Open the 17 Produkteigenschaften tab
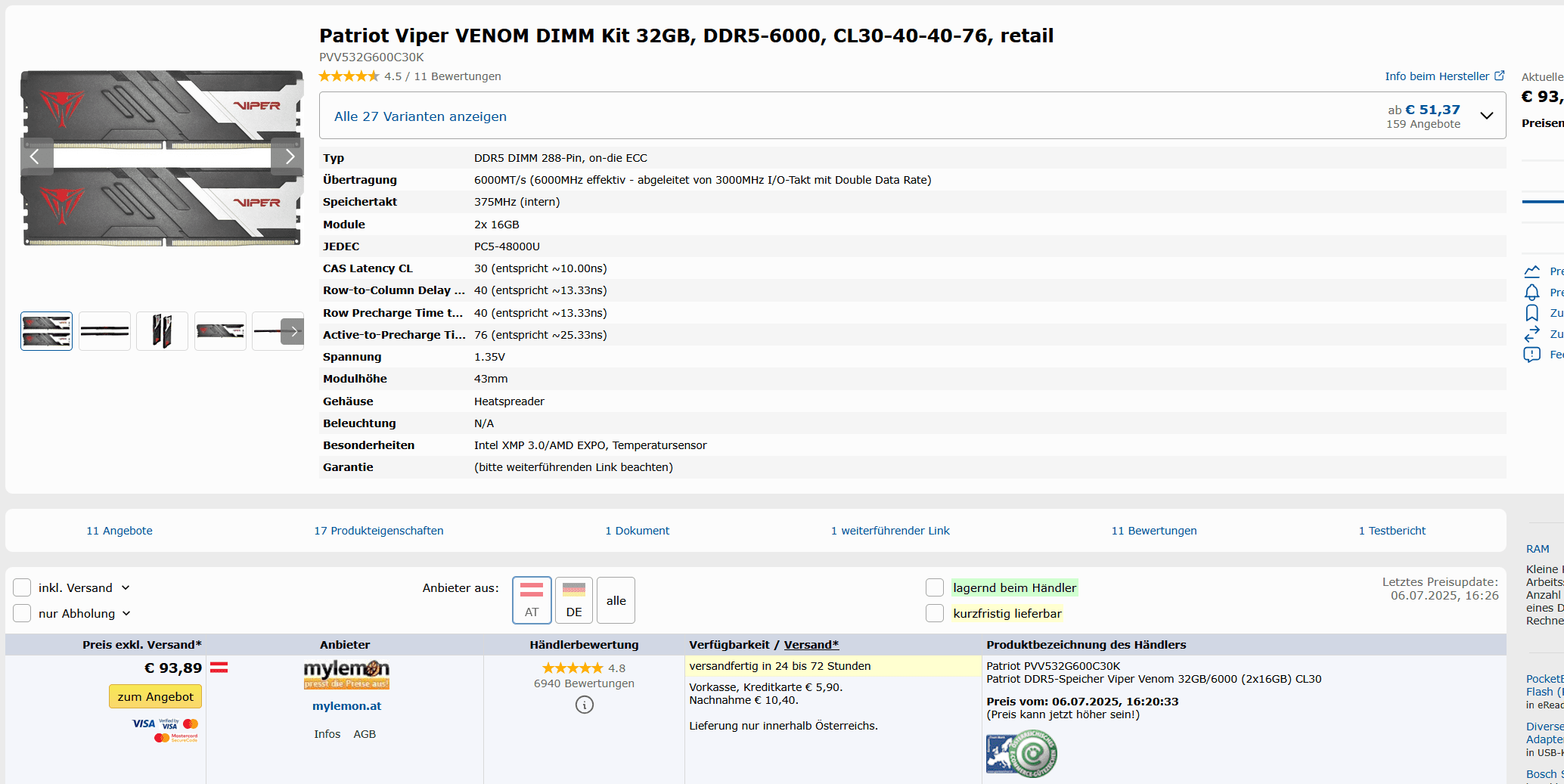This screenshot has width=1564, height=784. click(379, 531)
